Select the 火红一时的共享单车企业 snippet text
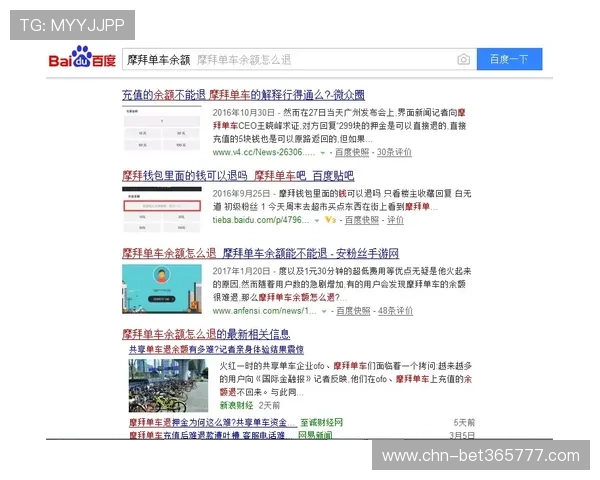 point(346,379)
